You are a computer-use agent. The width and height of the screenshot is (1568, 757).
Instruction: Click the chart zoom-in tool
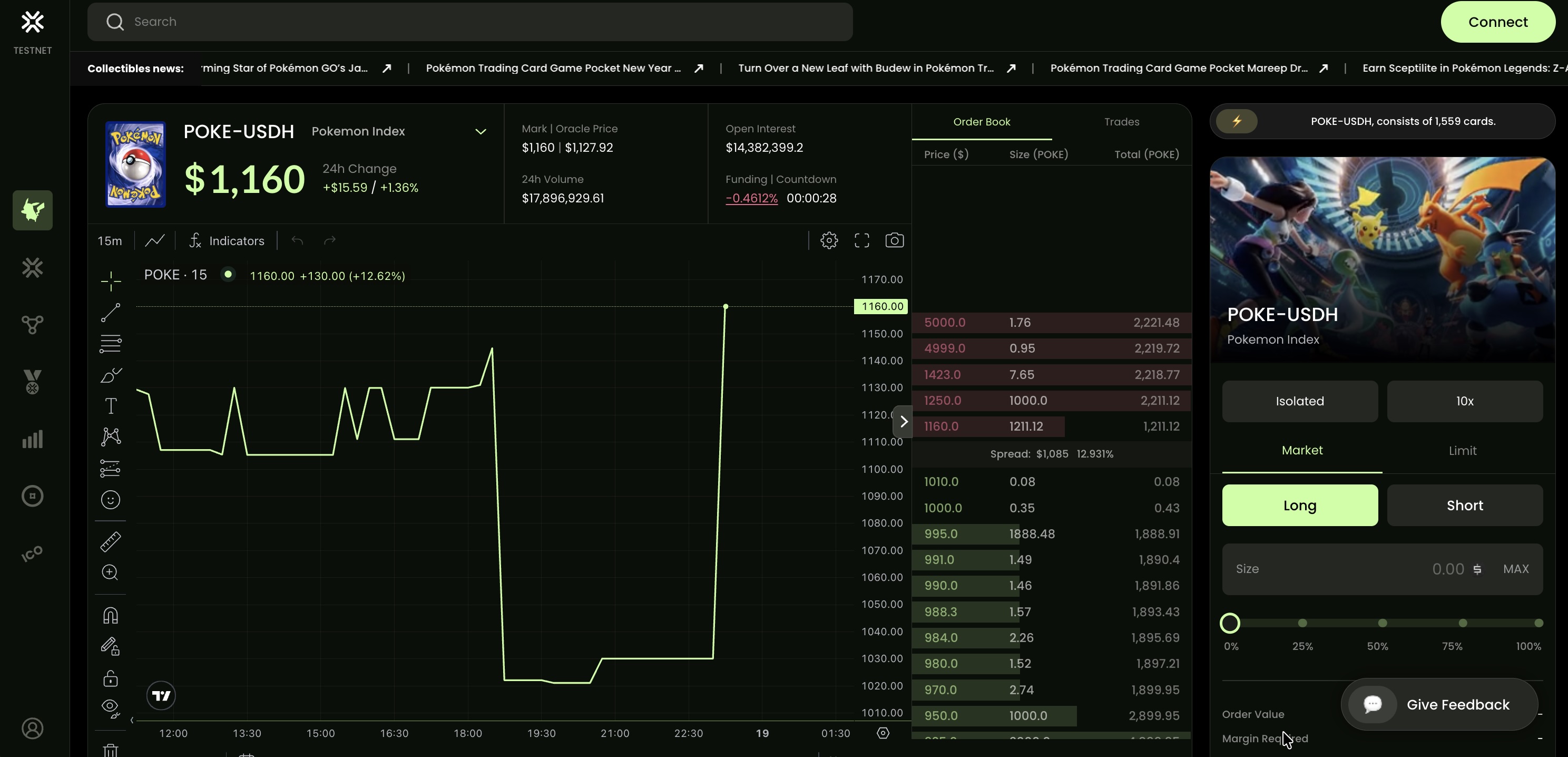110,572
